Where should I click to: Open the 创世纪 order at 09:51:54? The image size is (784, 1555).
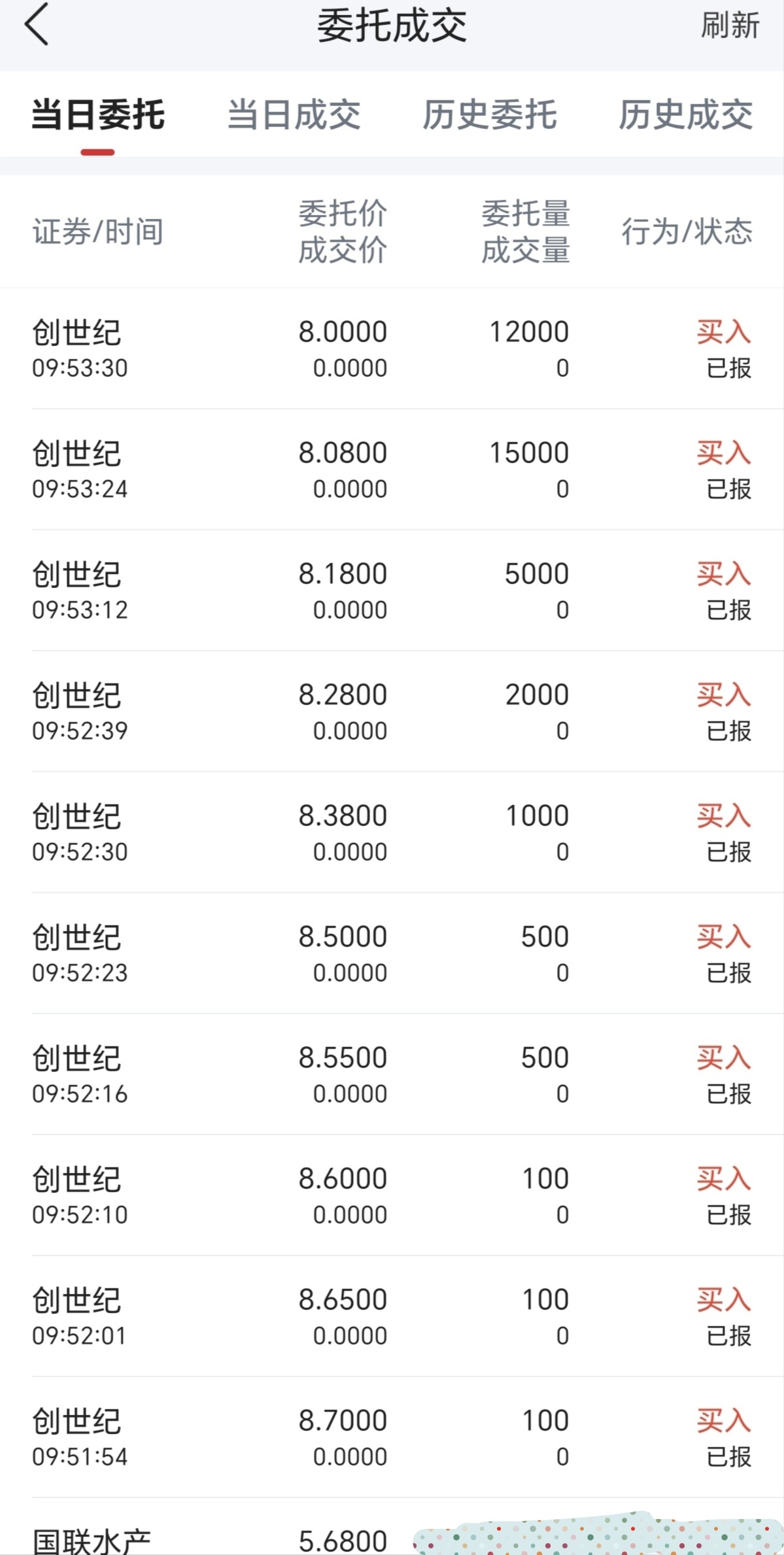point(392,1437)
